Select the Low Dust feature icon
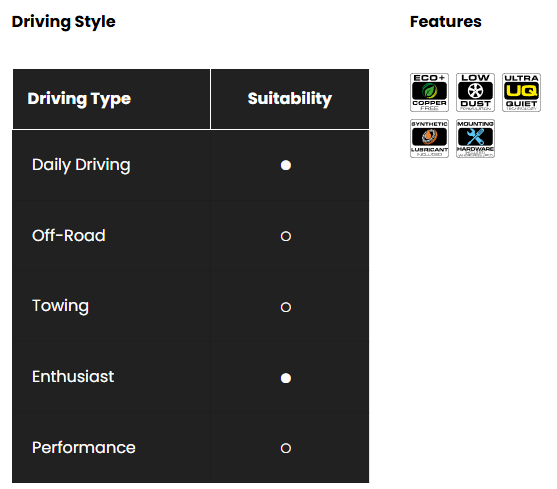557x489 pixels. pyautogui.click(x=475, y=92)
